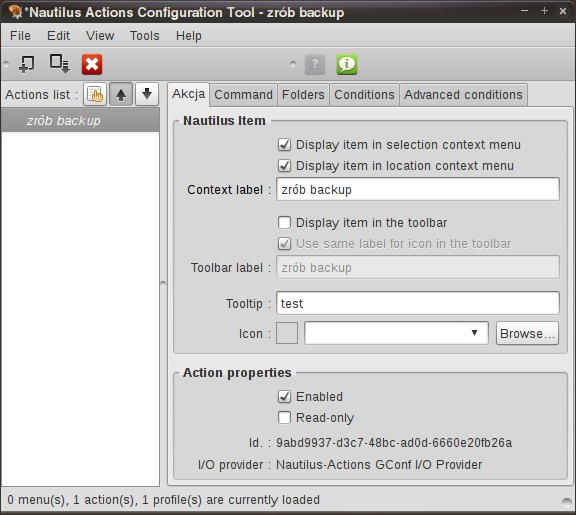Click the new action toolbar icon

point(26,64)
